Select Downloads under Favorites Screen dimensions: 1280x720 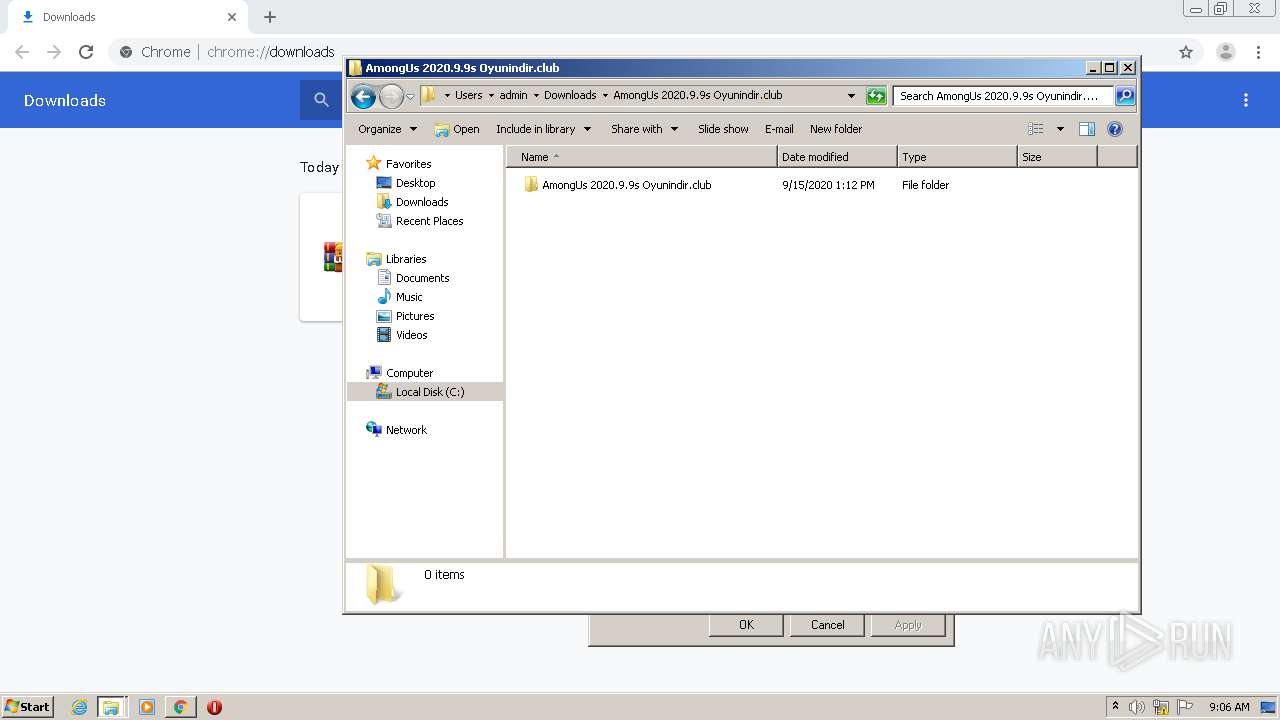(422, 202)
